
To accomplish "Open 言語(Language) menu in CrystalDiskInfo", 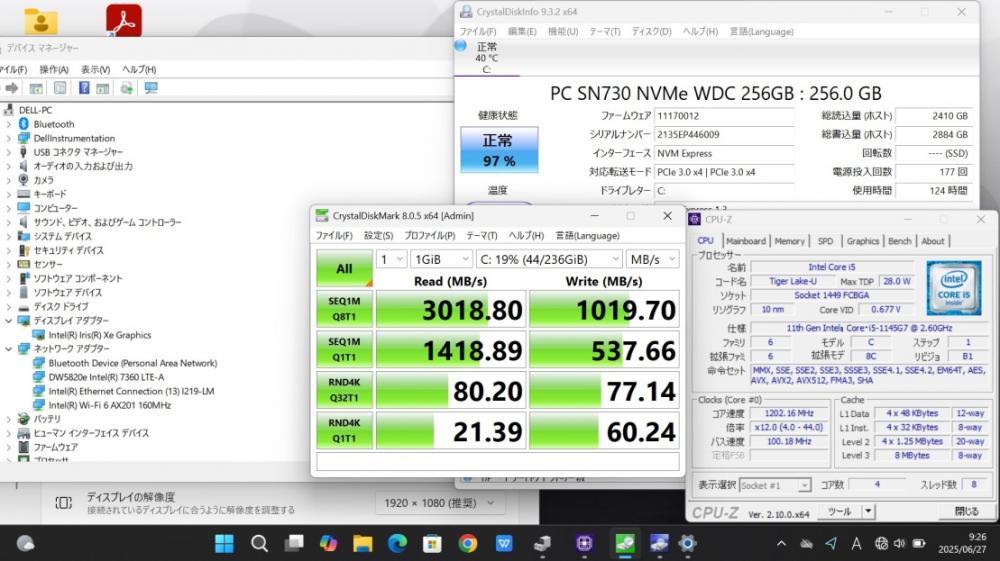I will click(761, 31).
